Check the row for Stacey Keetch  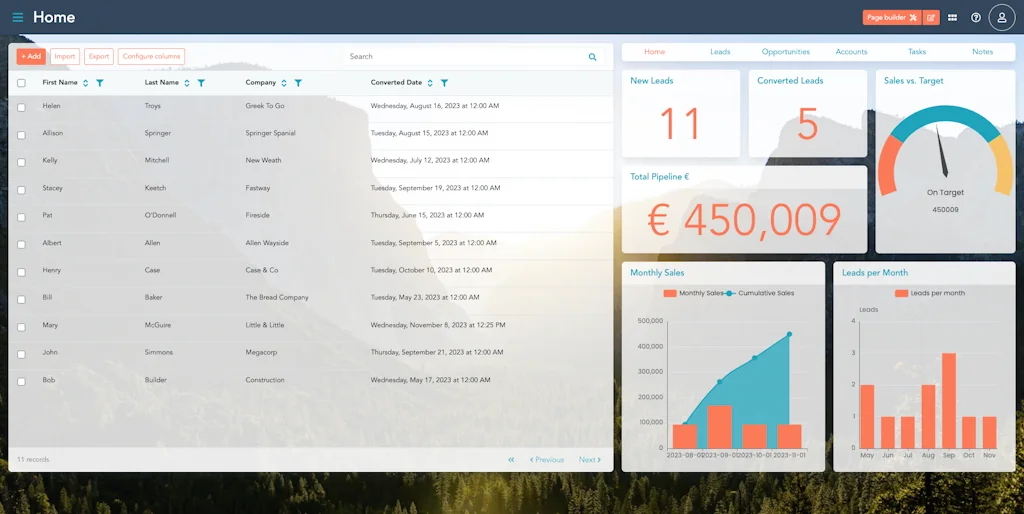(x=22, y=189)
